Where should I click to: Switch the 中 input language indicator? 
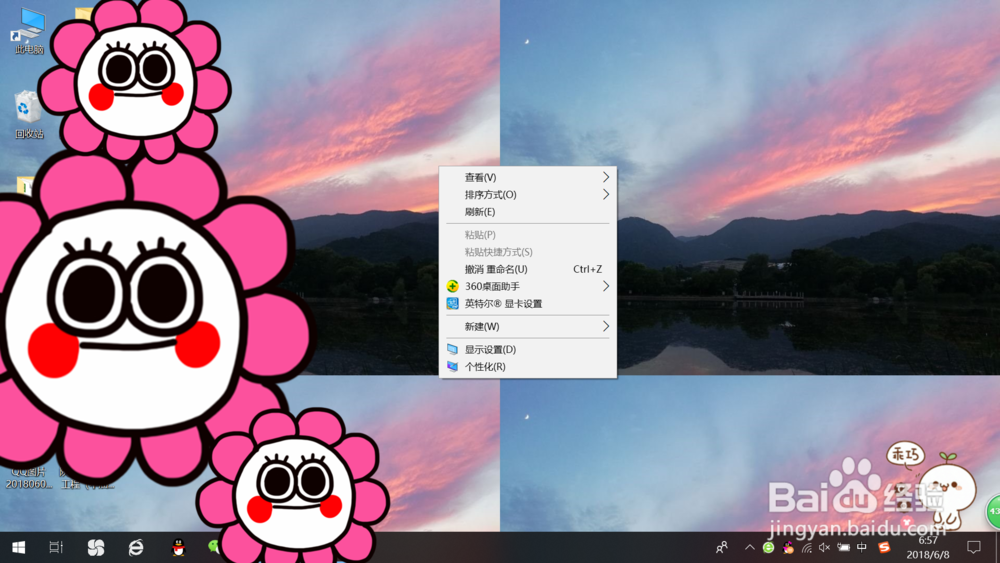point(862,547)
